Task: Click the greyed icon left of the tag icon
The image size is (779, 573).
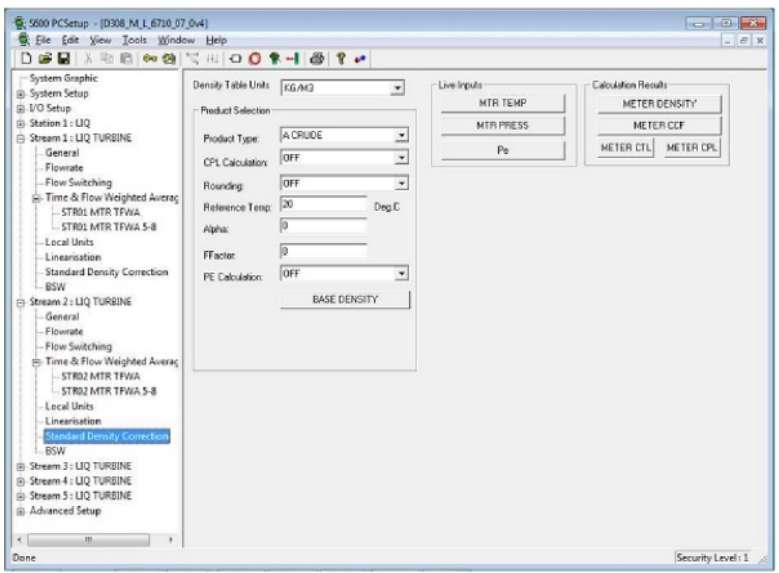Action: (x=213, y=59)
